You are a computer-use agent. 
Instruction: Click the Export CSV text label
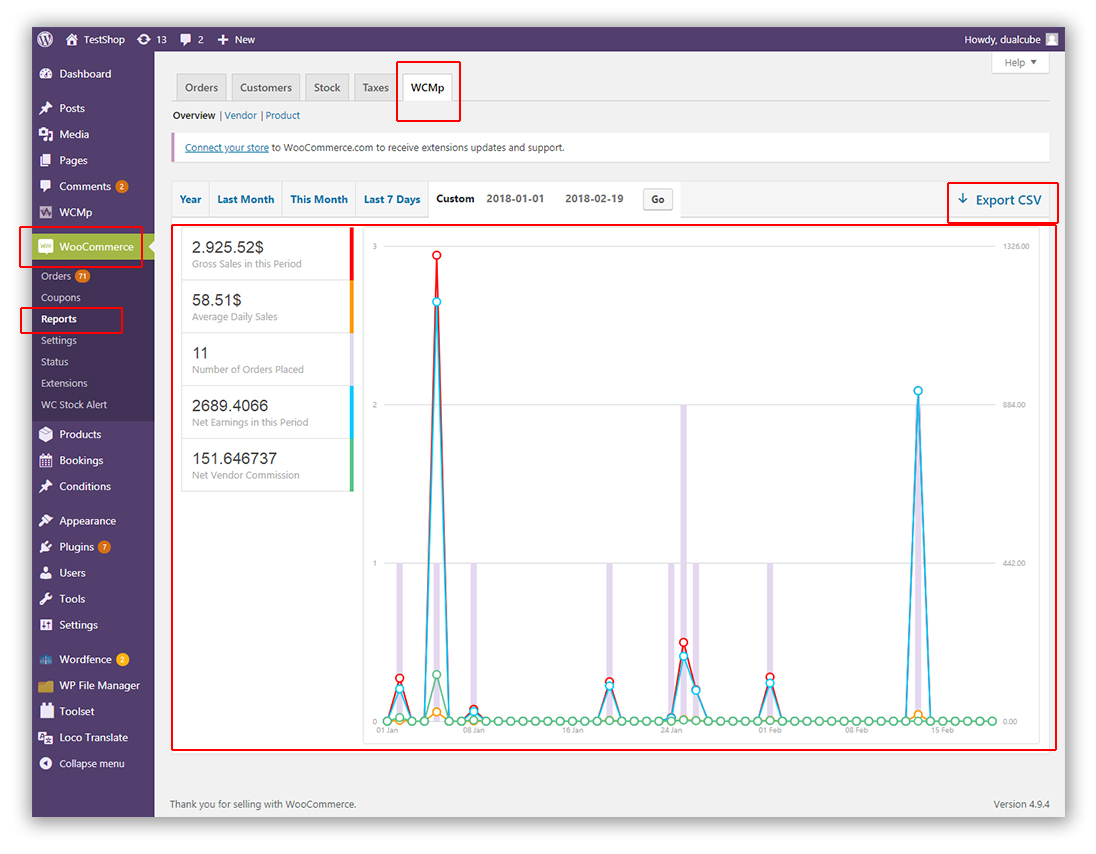(x=1008, y=200)
